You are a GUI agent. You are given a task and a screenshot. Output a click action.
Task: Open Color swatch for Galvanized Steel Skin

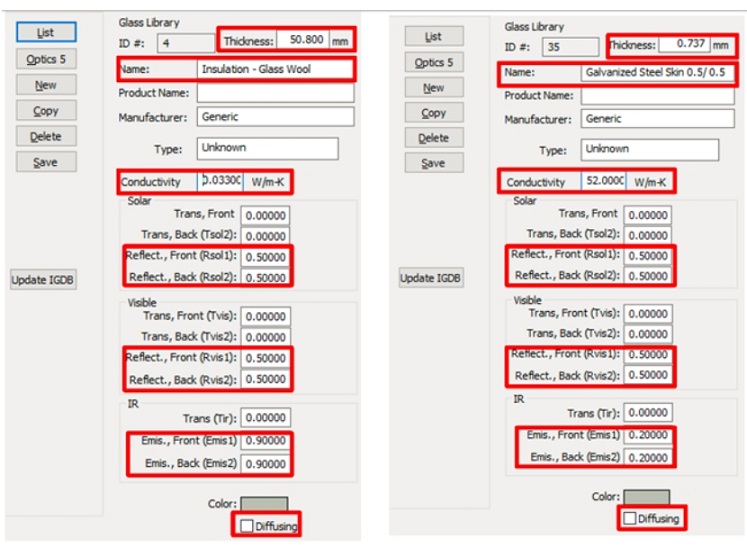(646, 497)
